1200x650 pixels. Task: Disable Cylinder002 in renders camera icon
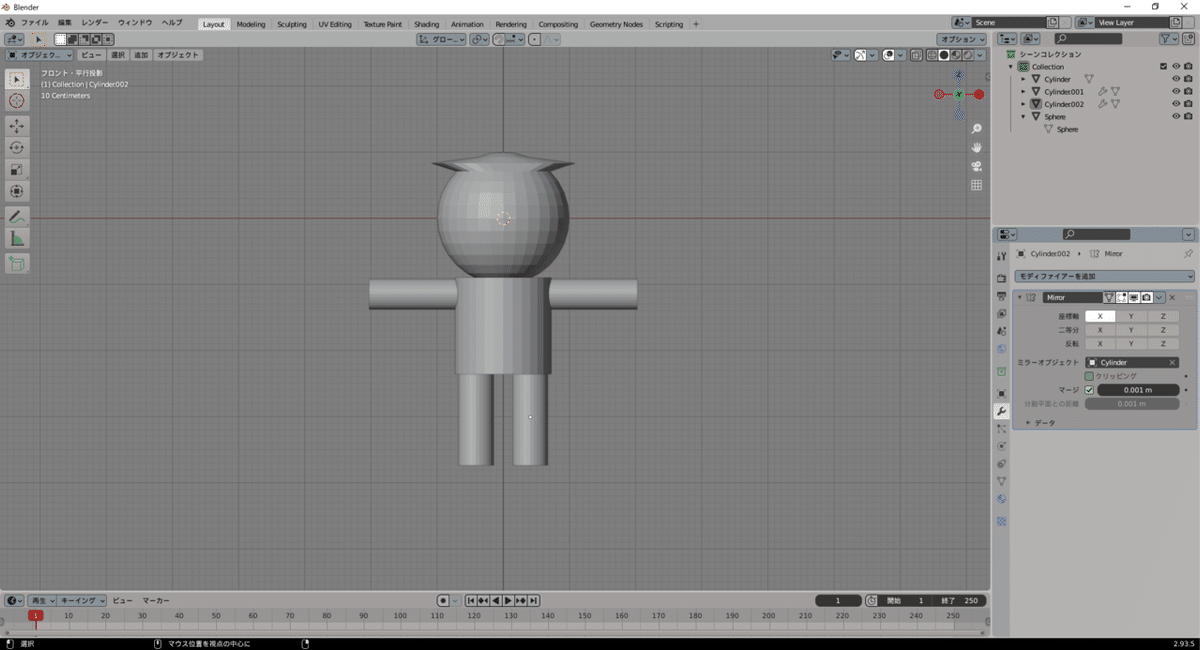coord(1188,104)
